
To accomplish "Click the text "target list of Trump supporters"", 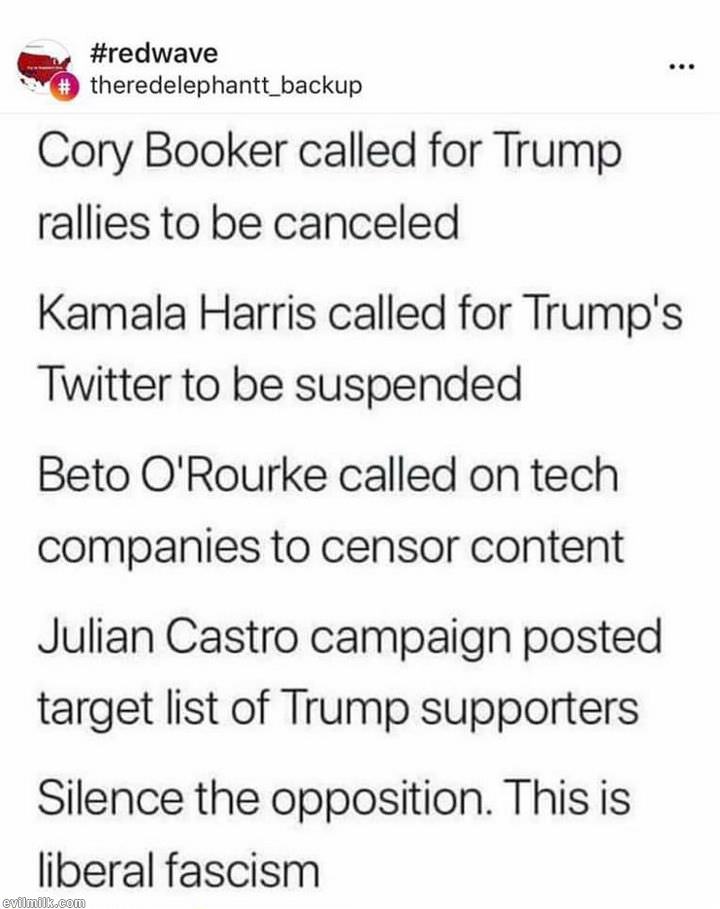I will (x=338, y=708).
